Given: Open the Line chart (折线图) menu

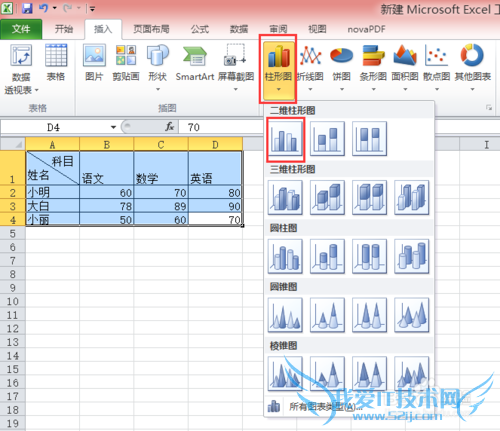Looking at the screenshot, I should pyautogui.click(x=310, y=67).
